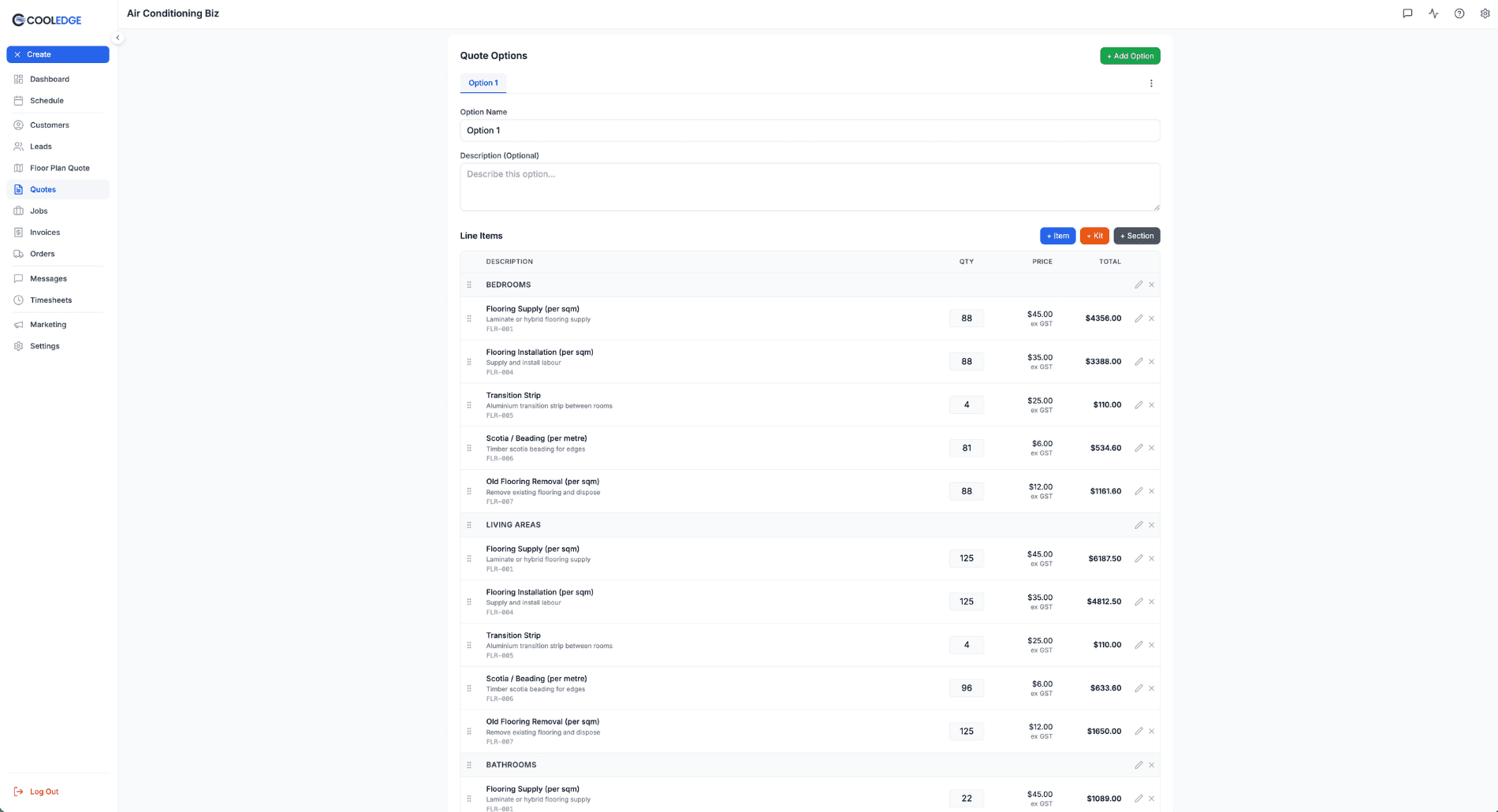1498x812 pixels.
Task: Click the activity pulse icon top right
Action: pyautogui.click(x=1433, y=13)
